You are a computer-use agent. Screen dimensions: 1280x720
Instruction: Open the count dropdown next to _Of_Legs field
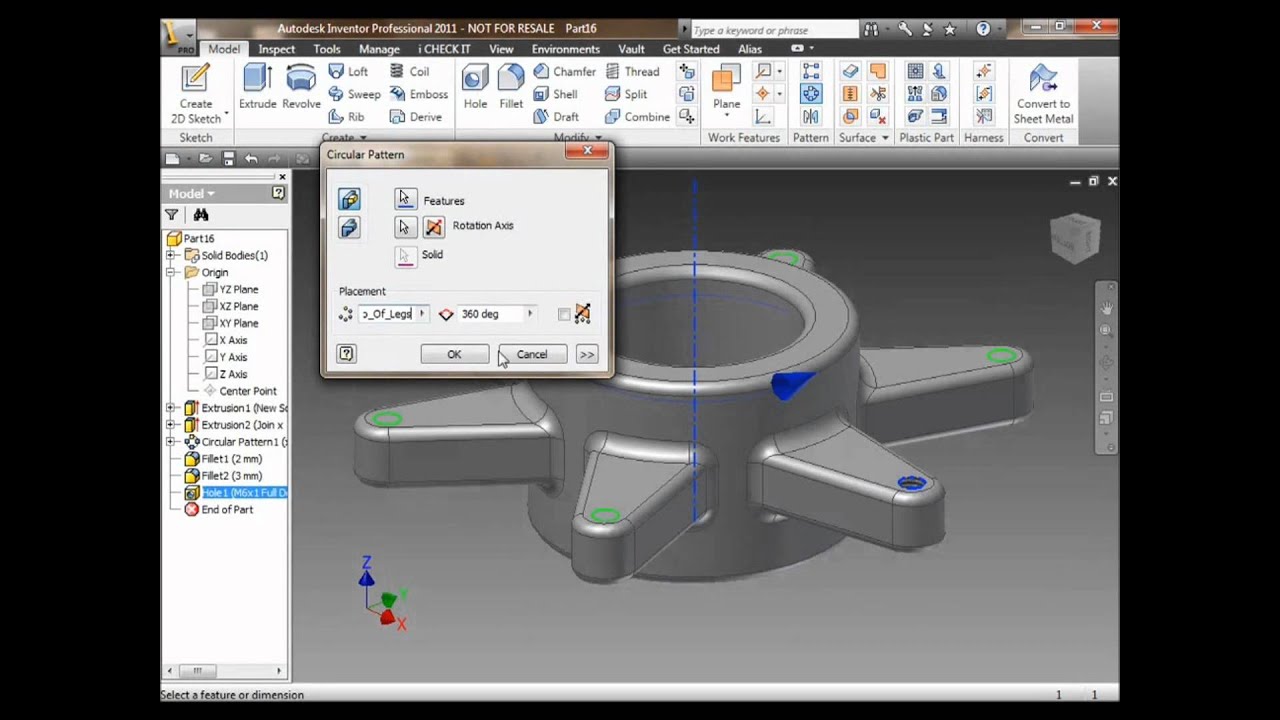[421, 314]
